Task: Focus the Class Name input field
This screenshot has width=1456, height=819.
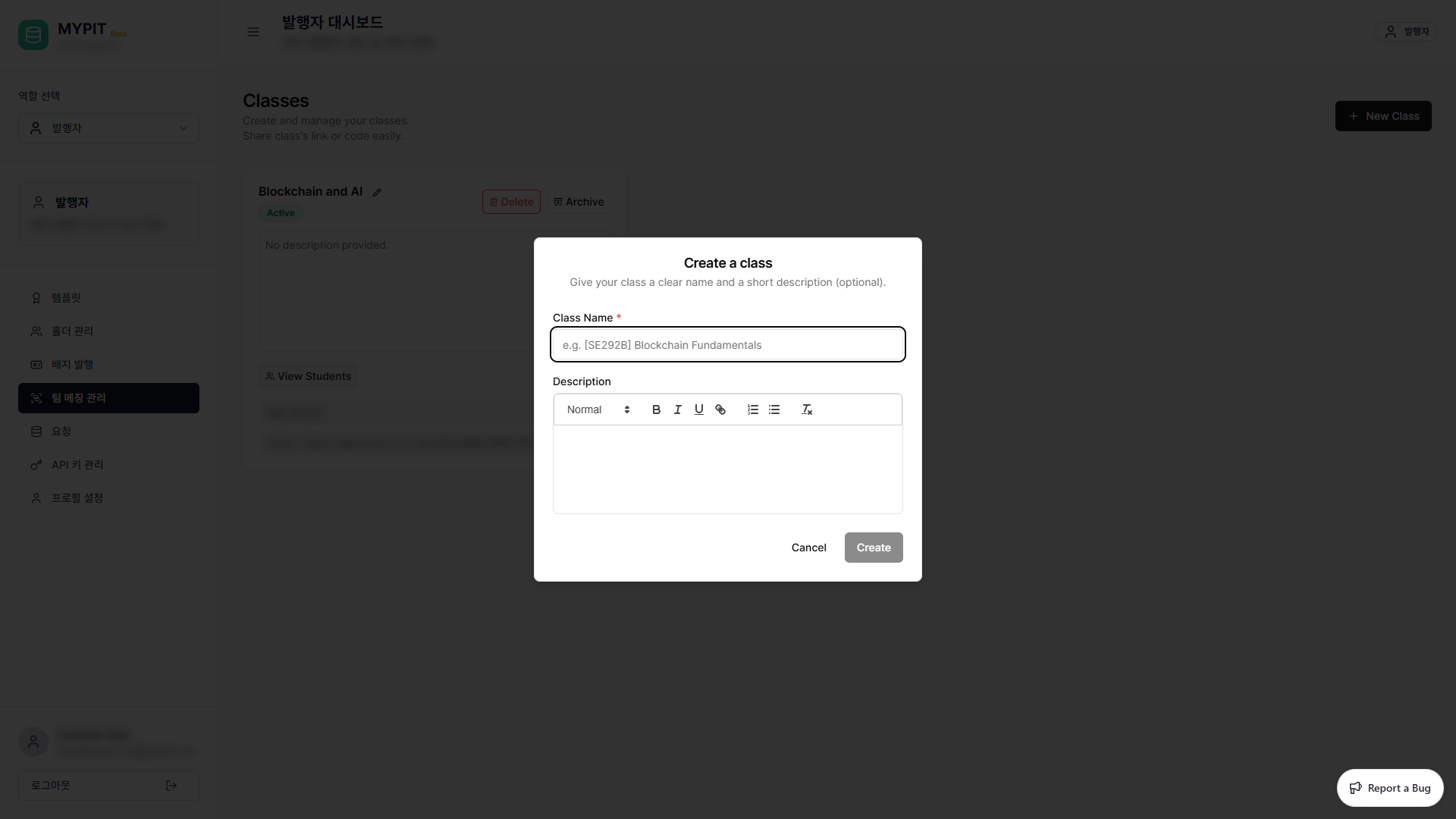Action: [x=727, y=345]
